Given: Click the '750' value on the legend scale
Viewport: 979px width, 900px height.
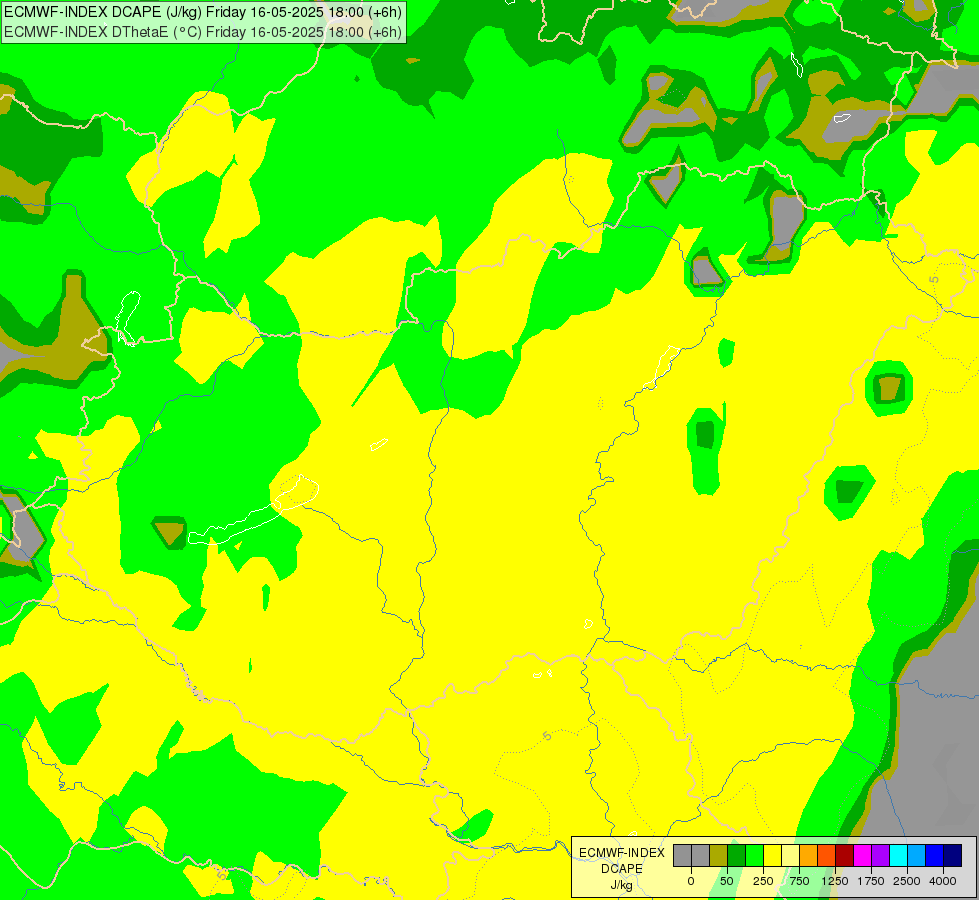Looking at the screenshot, I should [799, 881].
